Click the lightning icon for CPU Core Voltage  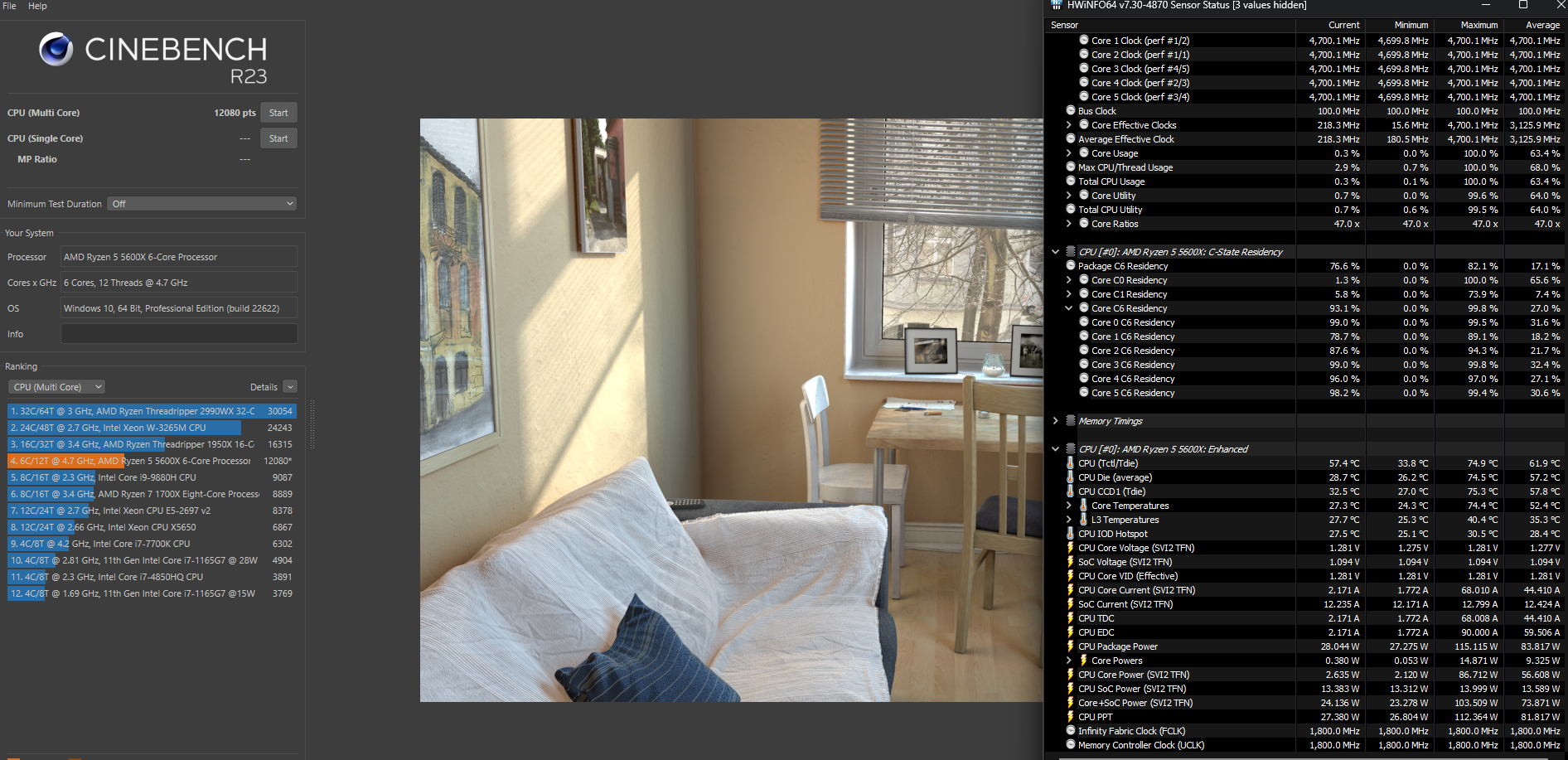click(x=1071, y=547)
